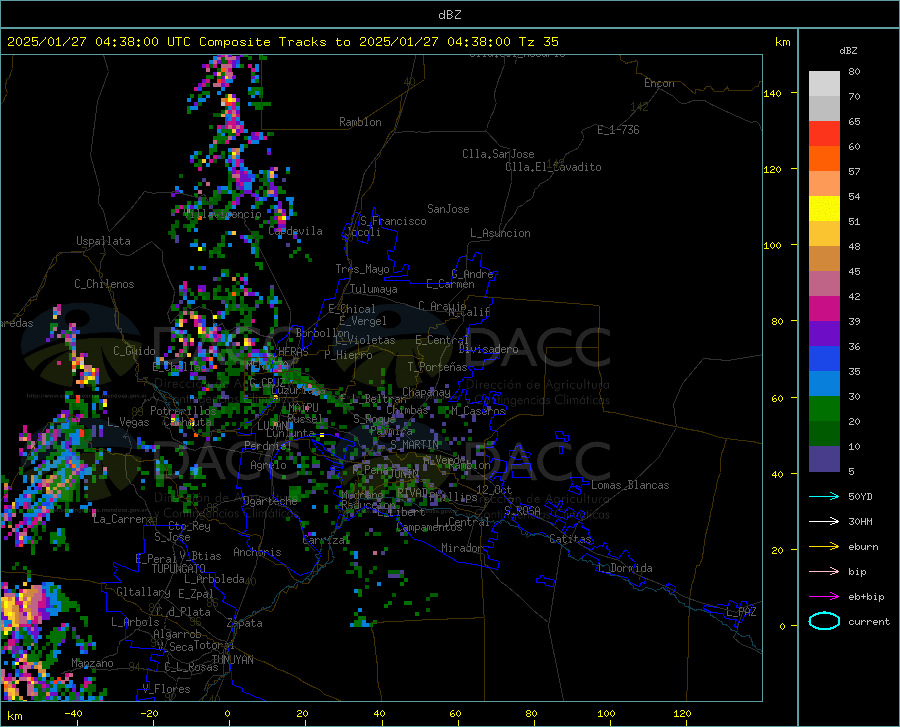Choose the dark blue 36 dBZ band
Image resolution: width=900 pixels, height=727 pixels.
tap(824, 359)
